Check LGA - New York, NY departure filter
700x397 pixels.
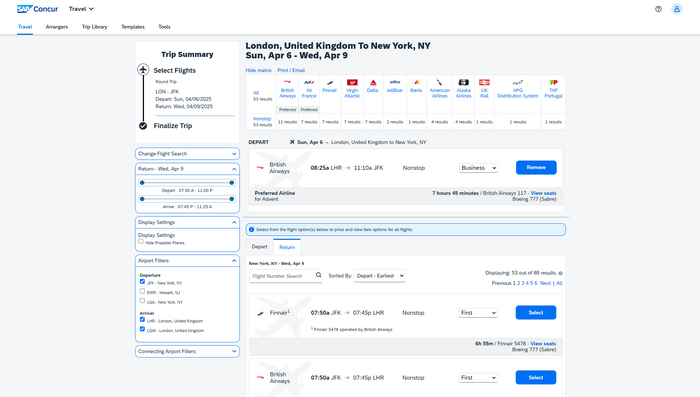pos(142,301)
